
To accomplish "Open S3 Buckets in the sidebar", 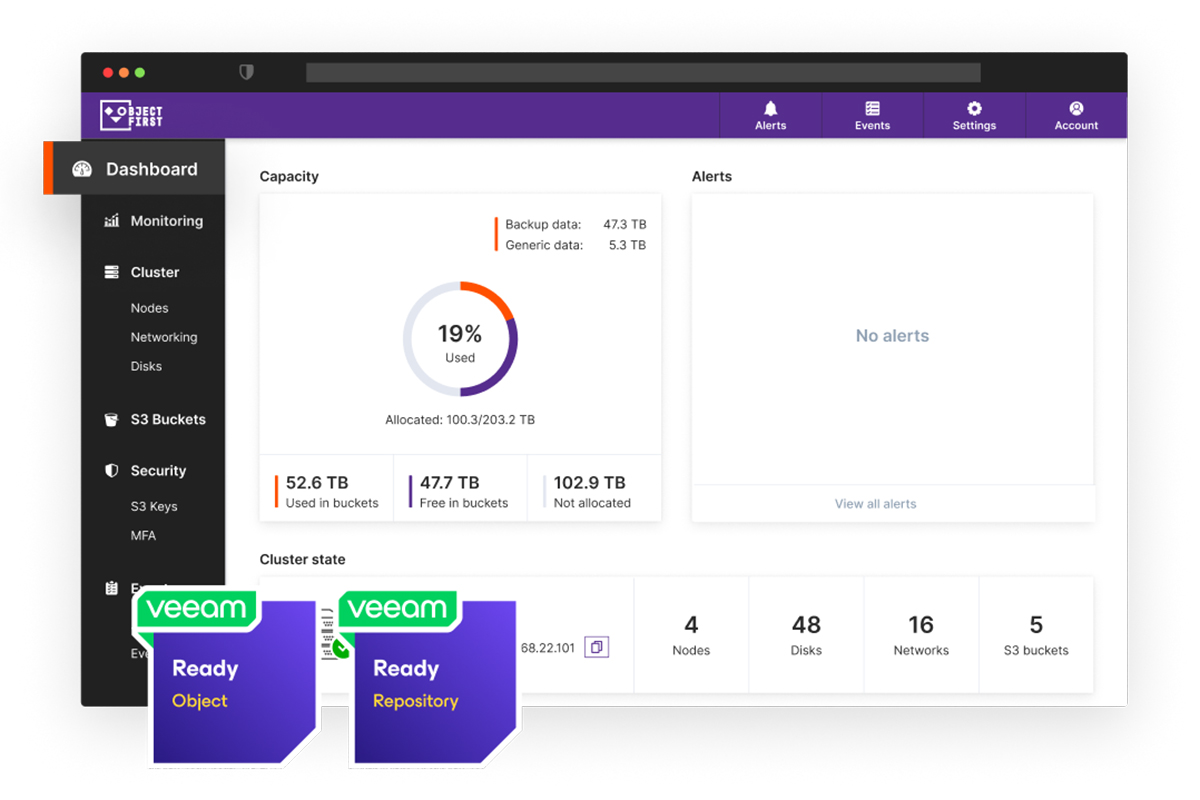I will point(168,419).
